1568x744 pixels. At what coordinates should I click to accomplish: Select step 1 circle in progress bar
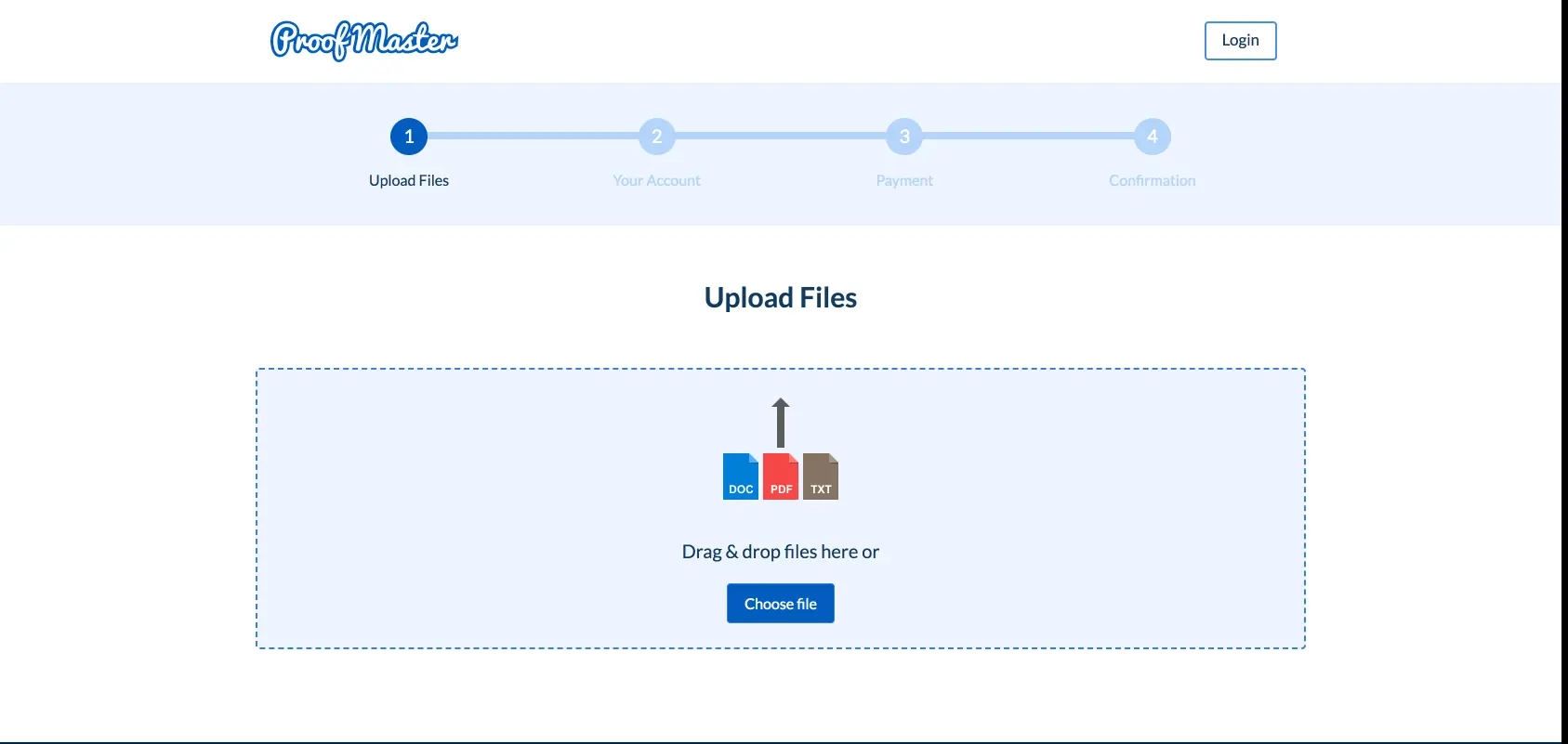coord(409,137)
